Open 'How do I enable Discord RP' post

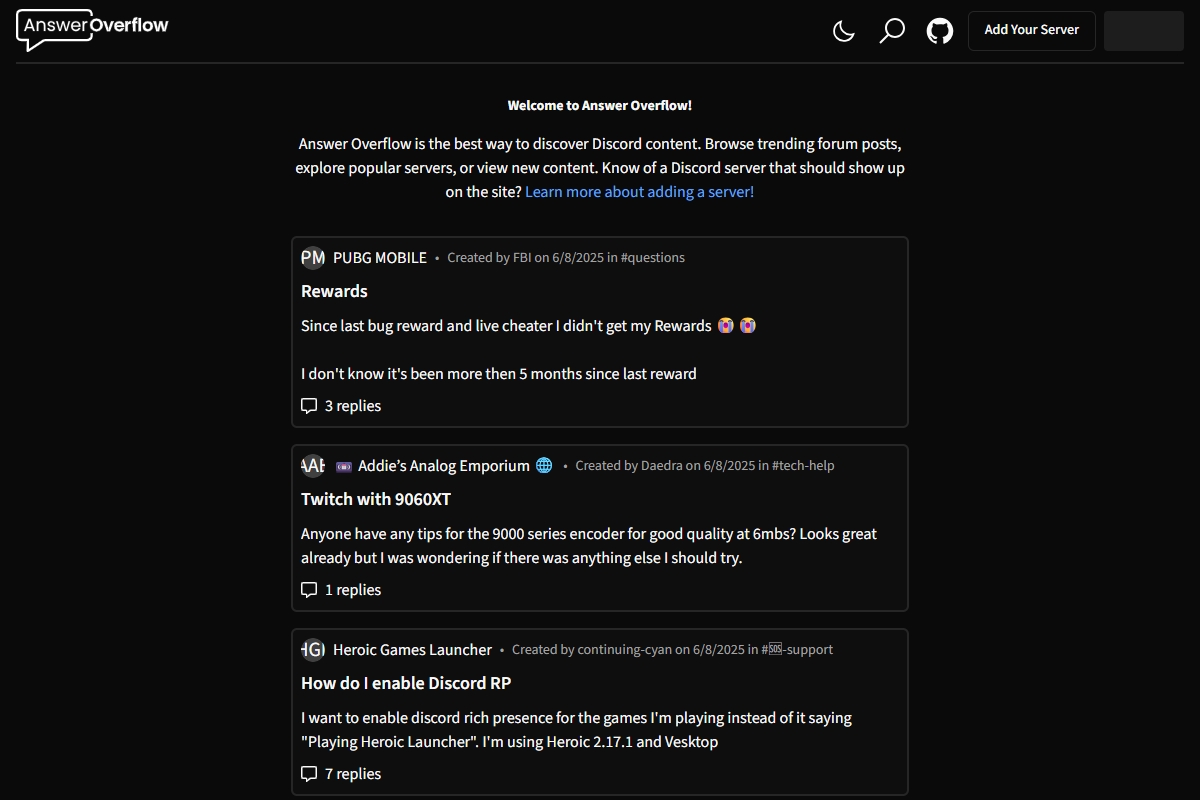tap(406, 683)
